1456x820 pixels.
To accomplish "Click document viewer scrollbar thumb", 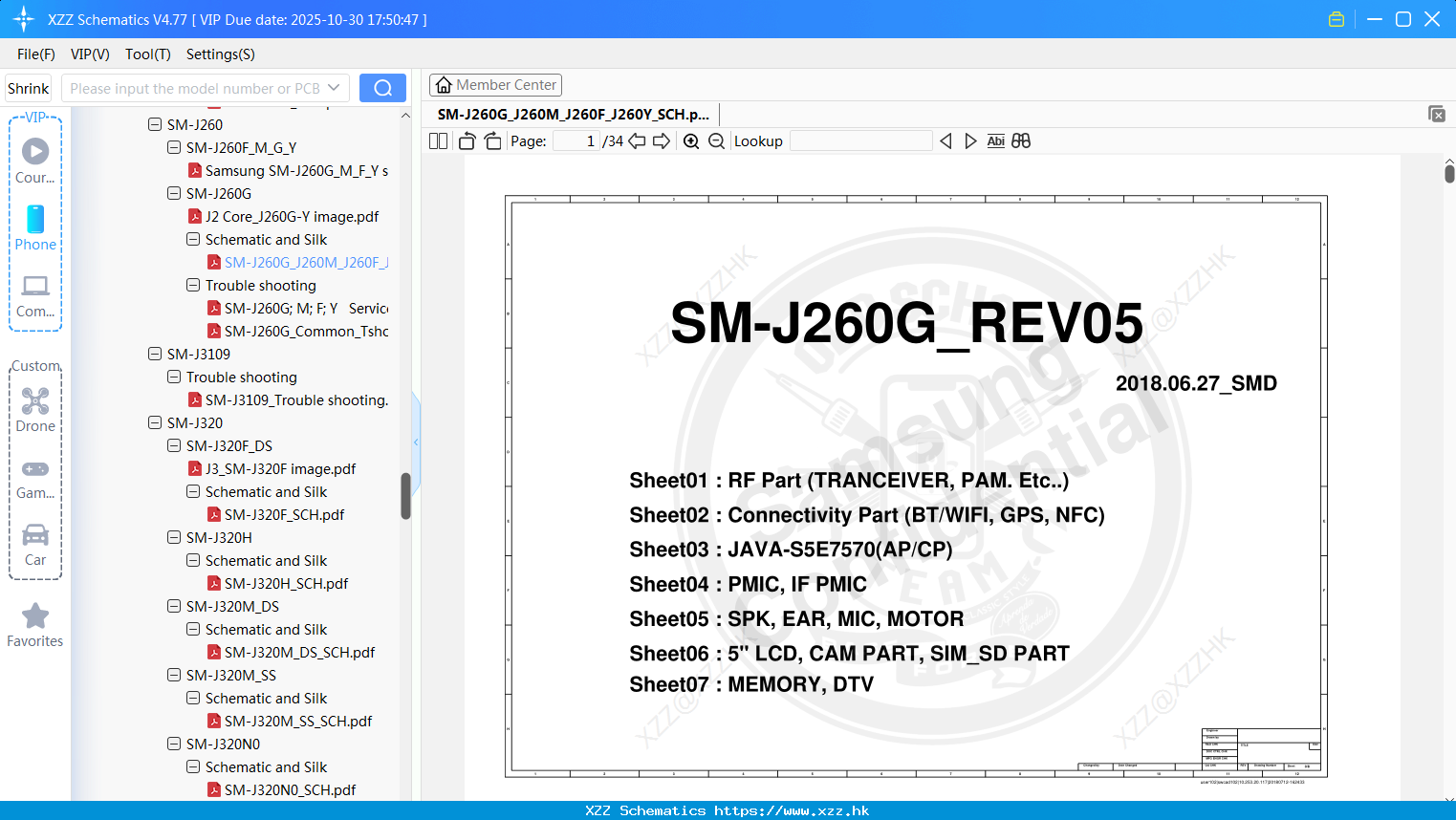I will point(1449,173).
